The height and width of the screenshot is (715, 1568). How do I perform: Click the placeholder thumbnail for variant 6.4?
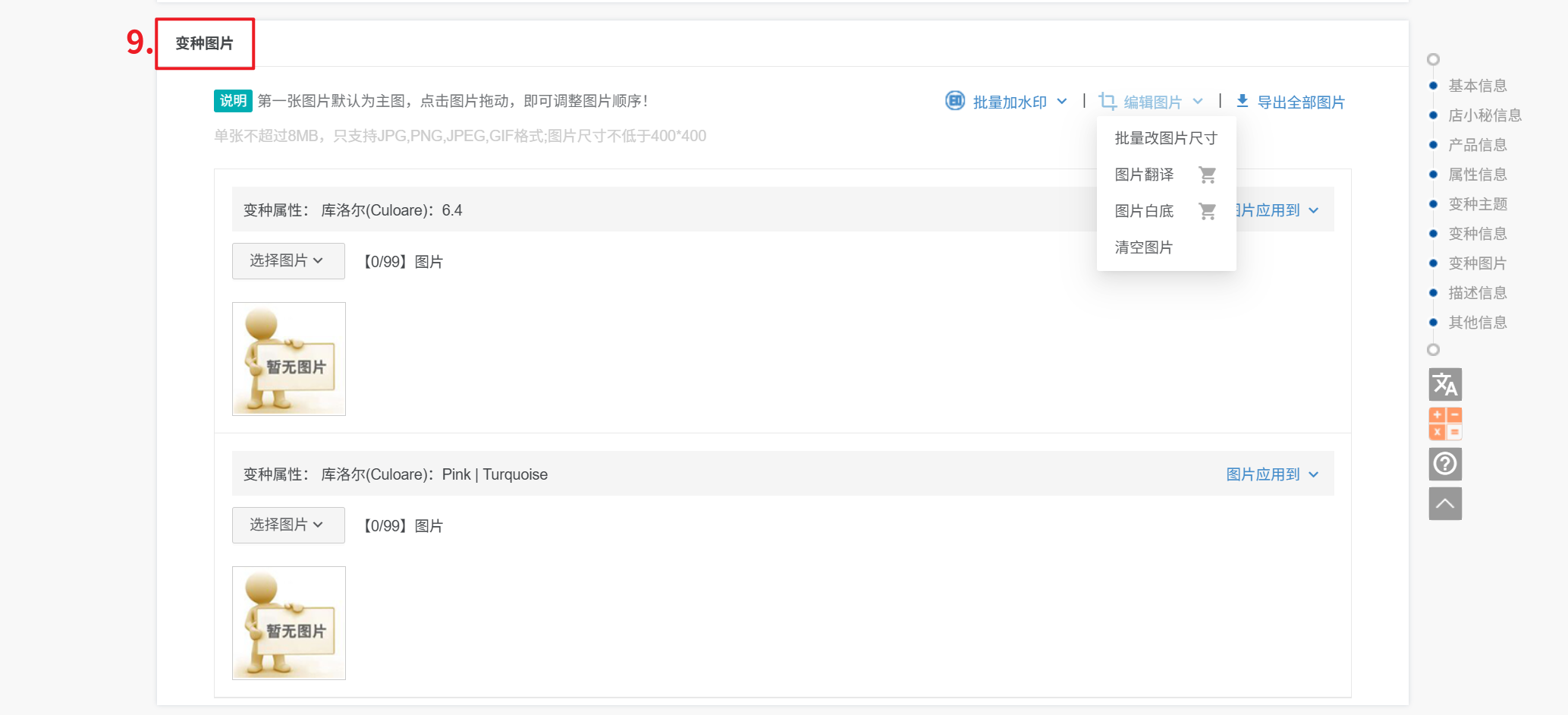coord(289,359)
